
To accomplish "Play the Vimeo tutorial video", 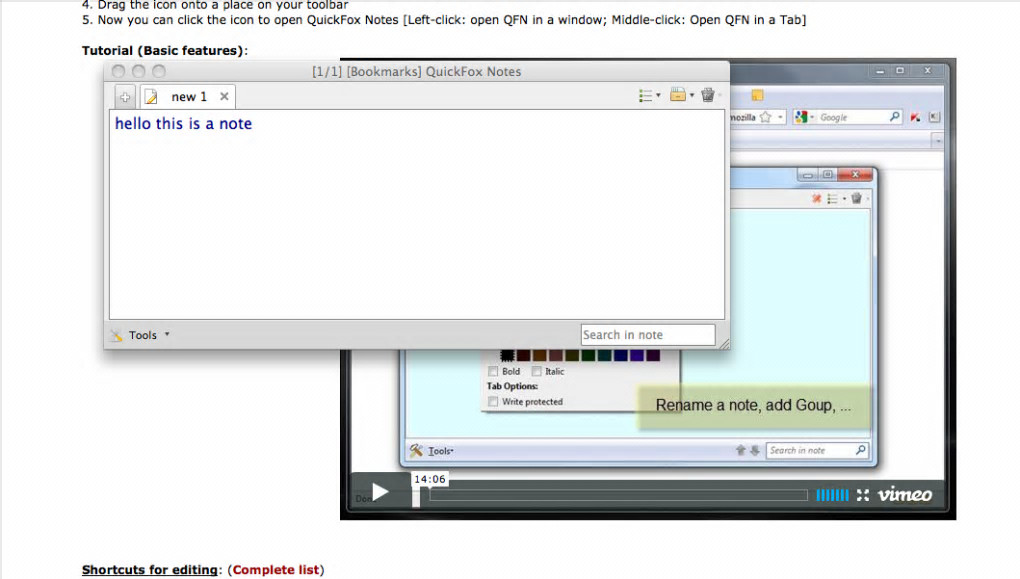I will pos(380,492).
